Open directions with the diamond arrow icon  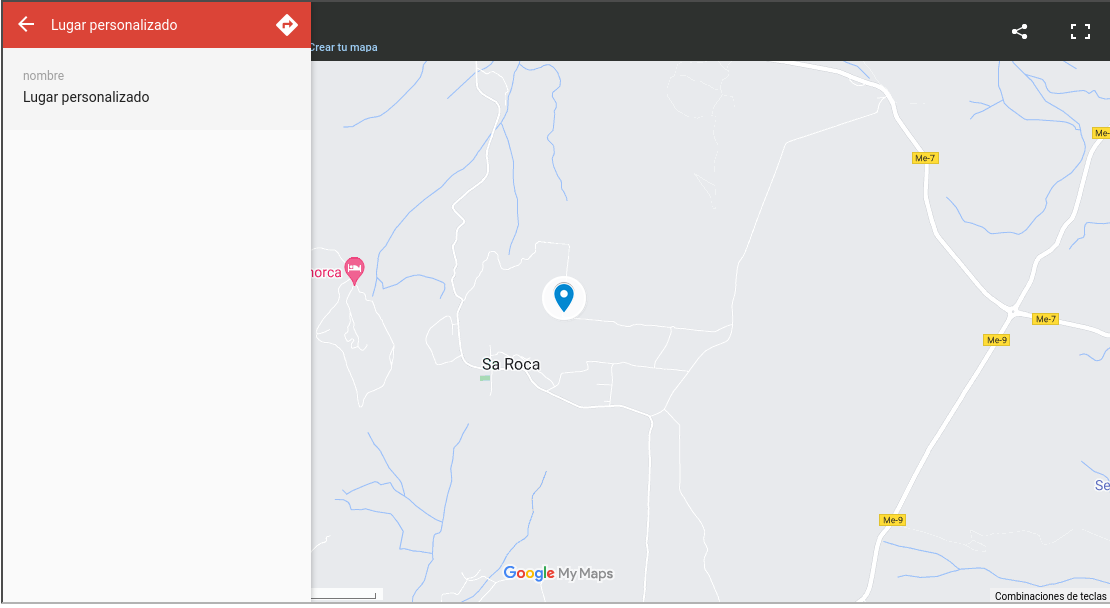point(287,25)
